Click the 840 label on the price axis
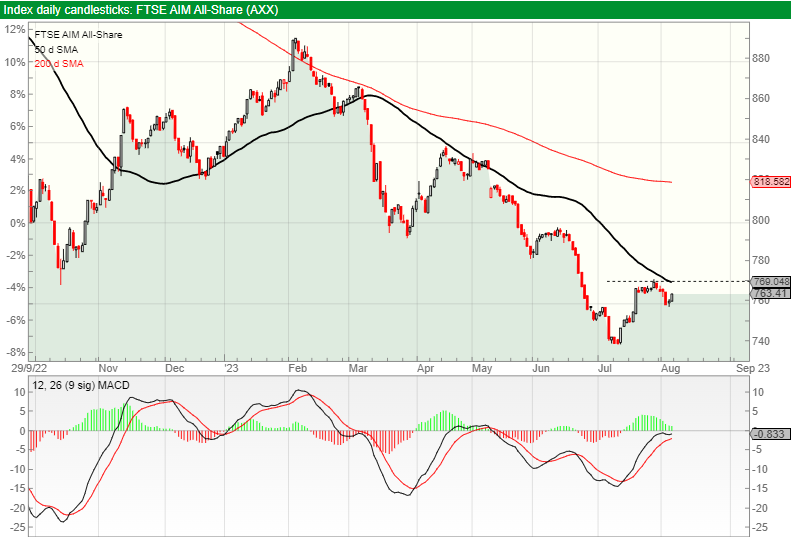Image resolution: width=791 pixels, height=537 pixels. click(x=760, y=139)
